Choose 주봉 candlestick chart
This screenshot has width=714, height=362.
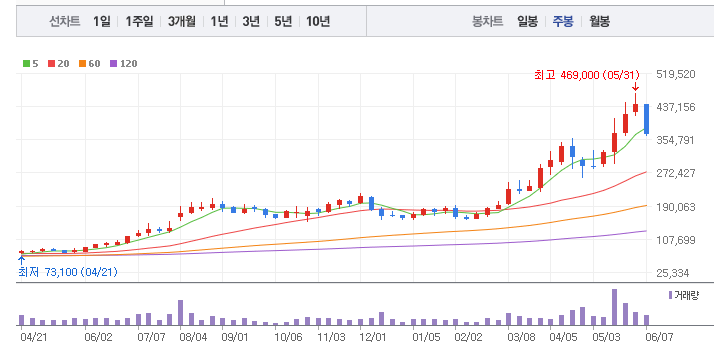(563, 21)
